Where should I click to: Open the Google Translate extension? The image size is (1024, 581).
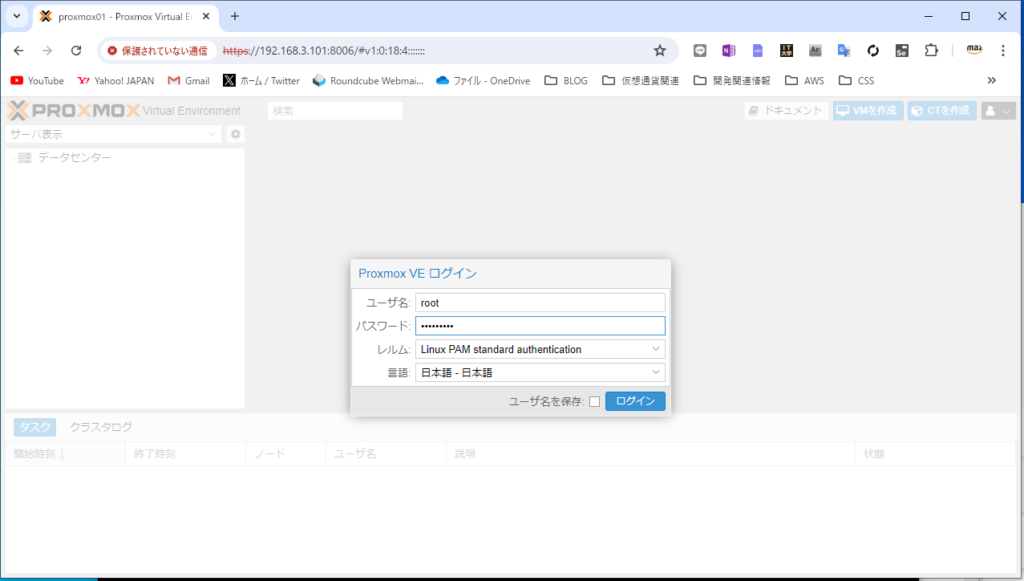844,50
